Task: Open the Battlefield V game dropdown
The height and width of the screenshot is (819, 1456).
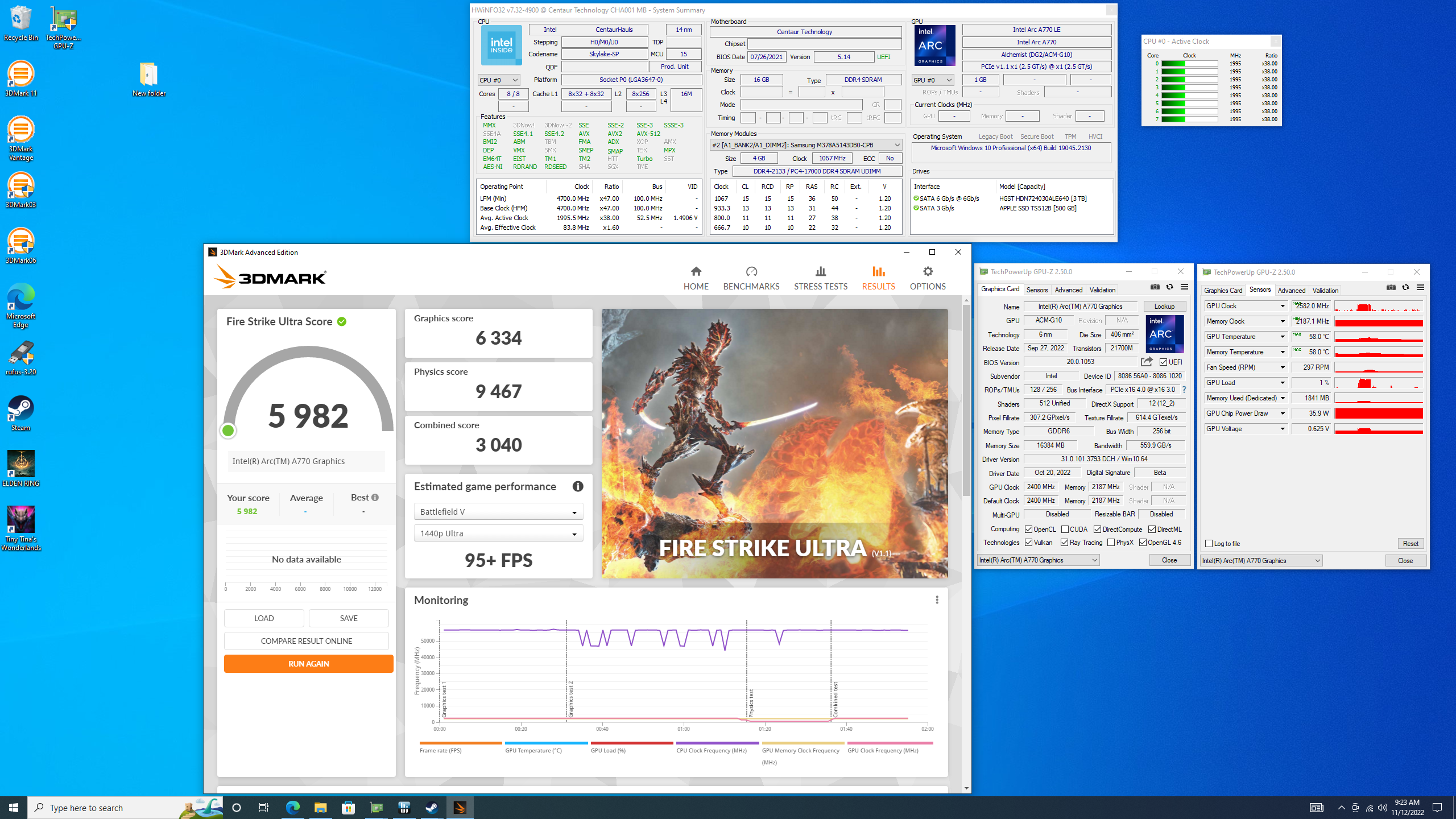Action: [498, 512]
